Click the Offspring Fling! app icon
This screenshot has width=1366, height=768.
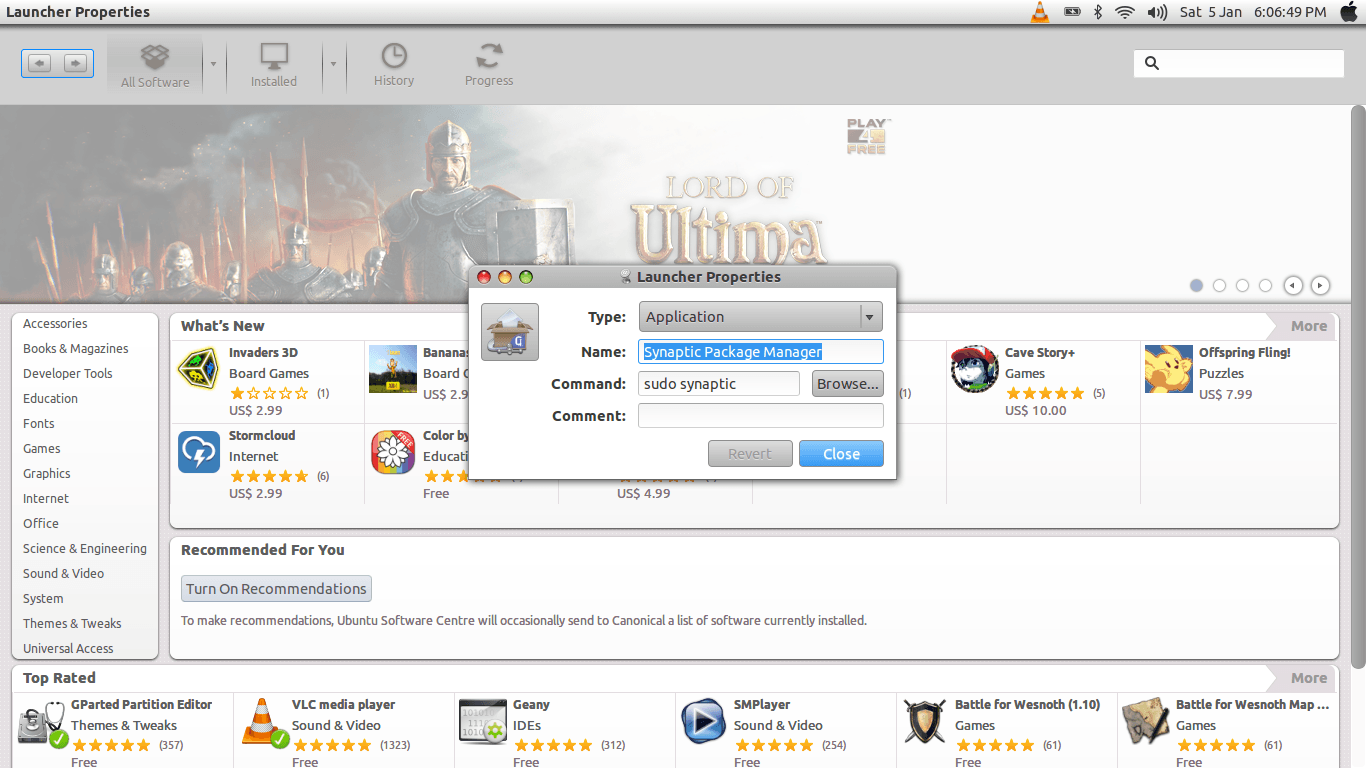1168,369
